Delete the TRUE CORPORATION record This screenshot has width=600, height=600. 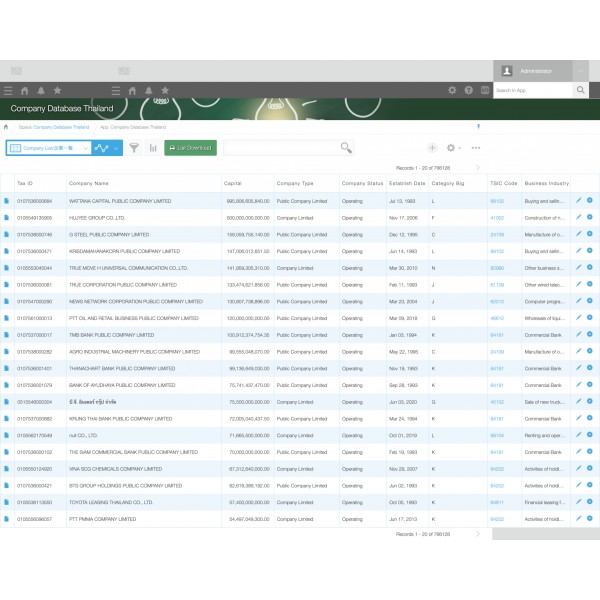[x=590, y=284]
